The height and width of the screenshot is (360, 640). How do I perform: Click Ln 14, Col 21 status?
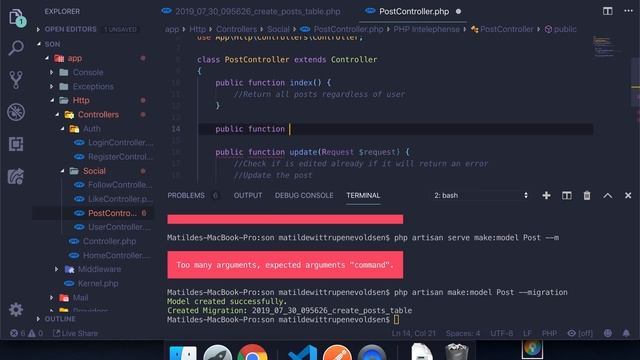coord(413,333)
